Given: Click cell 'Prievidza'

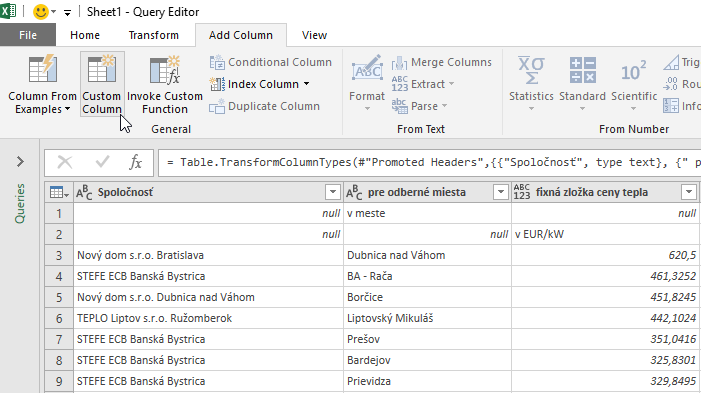Looking at the screenshot, I should tap(427, 381).
